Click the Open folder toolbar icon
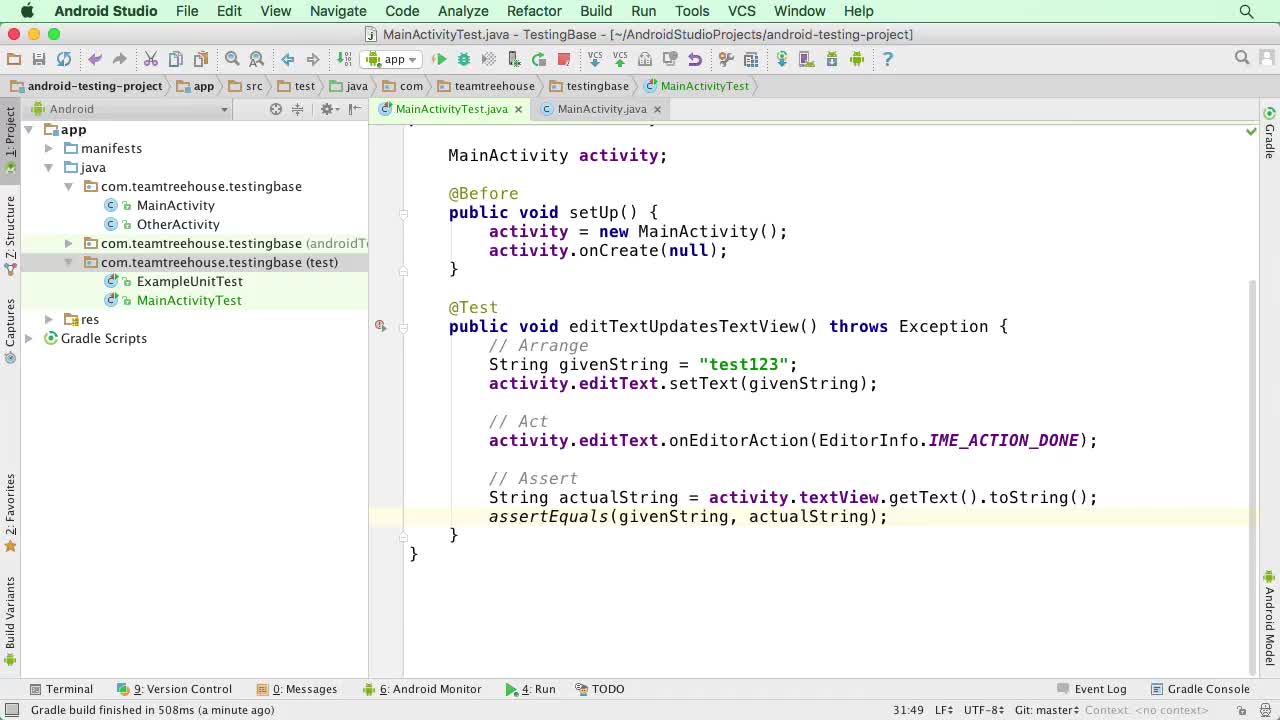 (x=14, y=59)
